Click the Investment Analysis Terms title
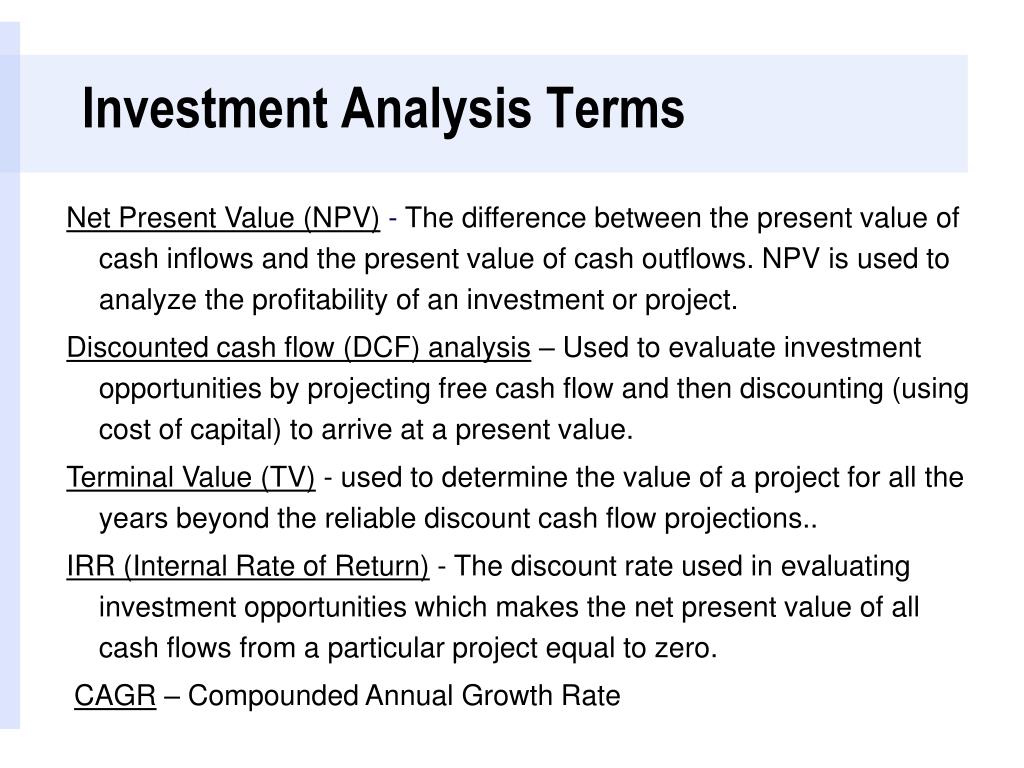This screenshot has height=768, width=1024. coord(383,109)
